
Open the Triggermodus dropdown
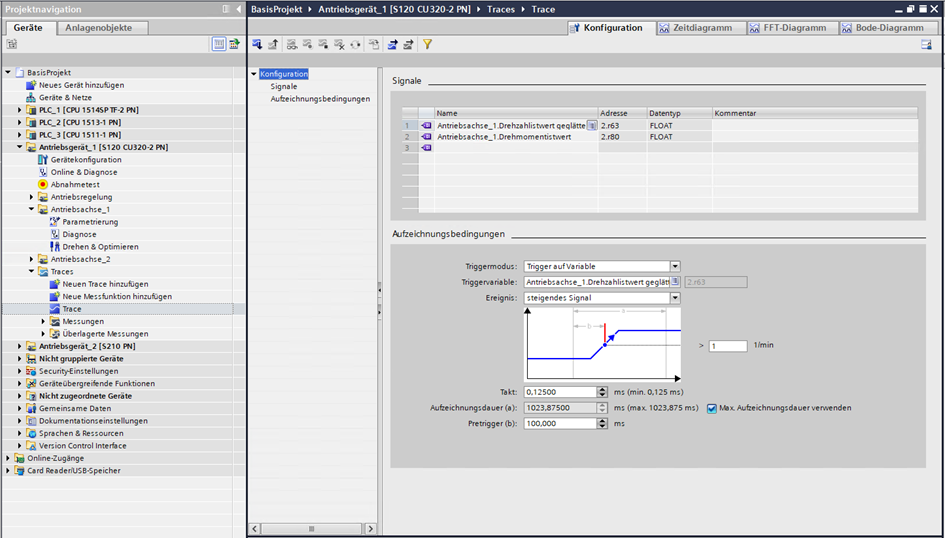click(675, 266)
